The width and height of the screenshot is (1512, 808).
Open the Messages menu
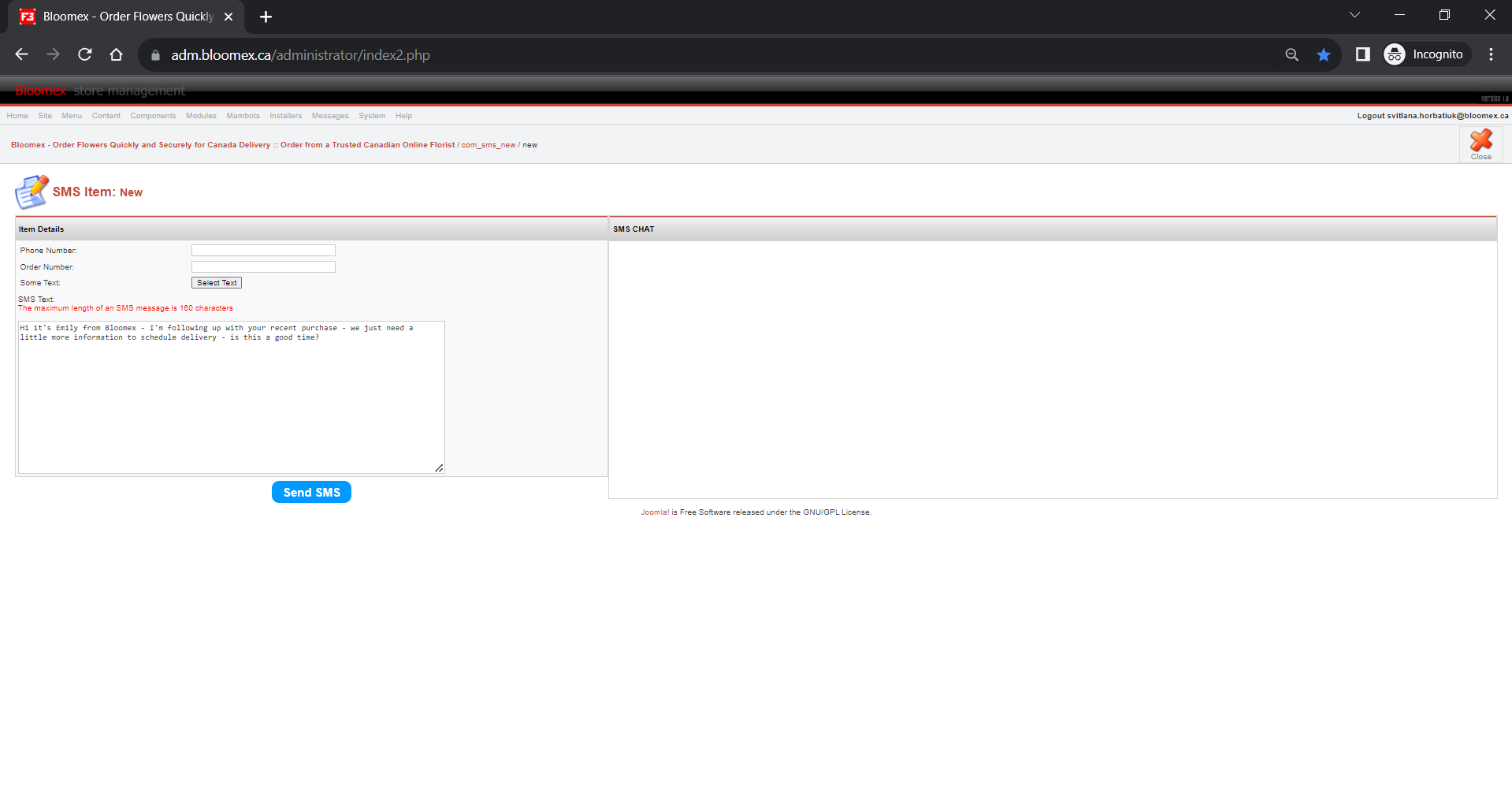[x=330, y=116]
